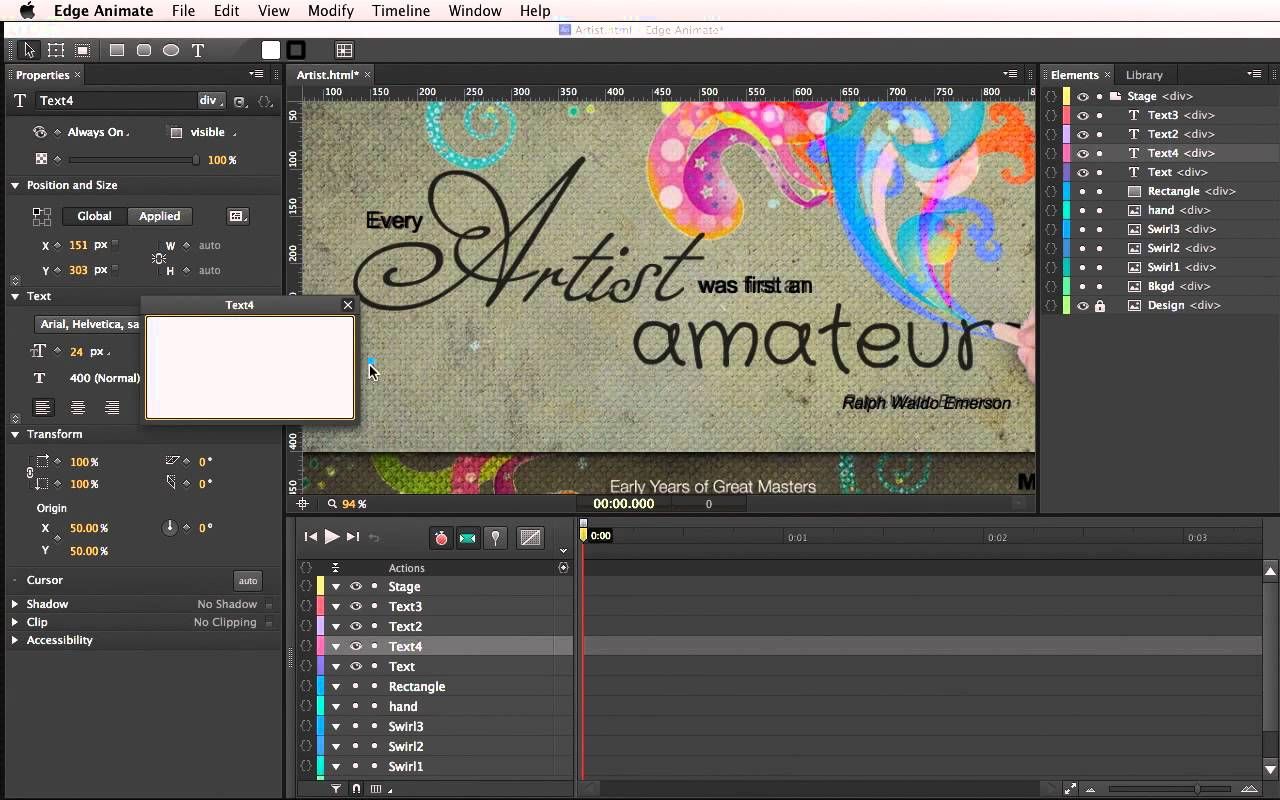This screenshot has height=800, width=1280.
Task: Select the Selection arrow tool
Action: tap(29, 50)
